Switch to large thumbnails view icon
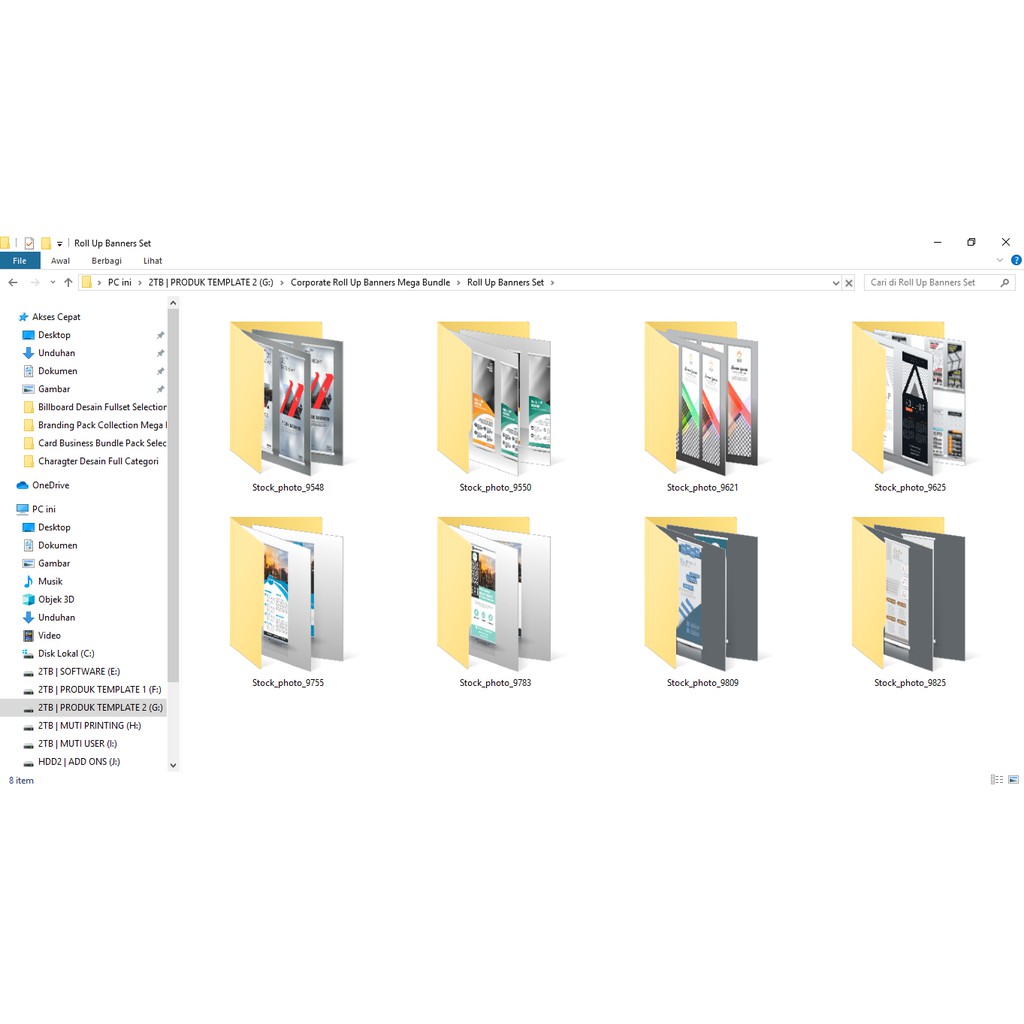1024x1024 pixels. [1013, 780]
